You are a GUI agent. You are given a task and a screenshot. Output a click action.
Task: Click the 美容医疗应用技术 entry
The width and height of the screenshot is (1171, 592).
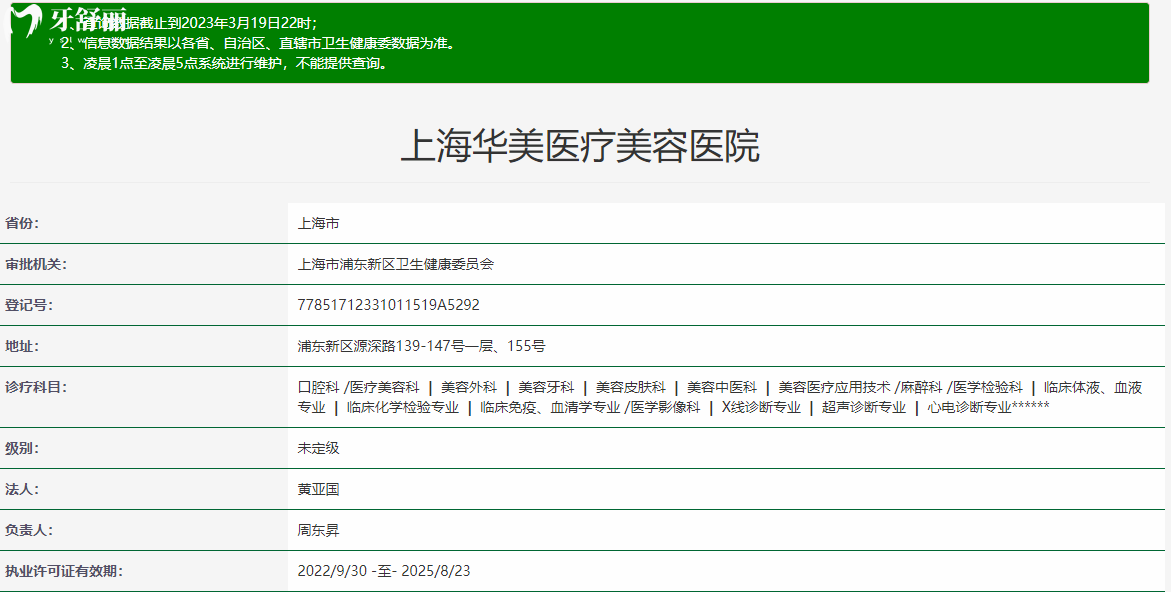click(834, 387)
